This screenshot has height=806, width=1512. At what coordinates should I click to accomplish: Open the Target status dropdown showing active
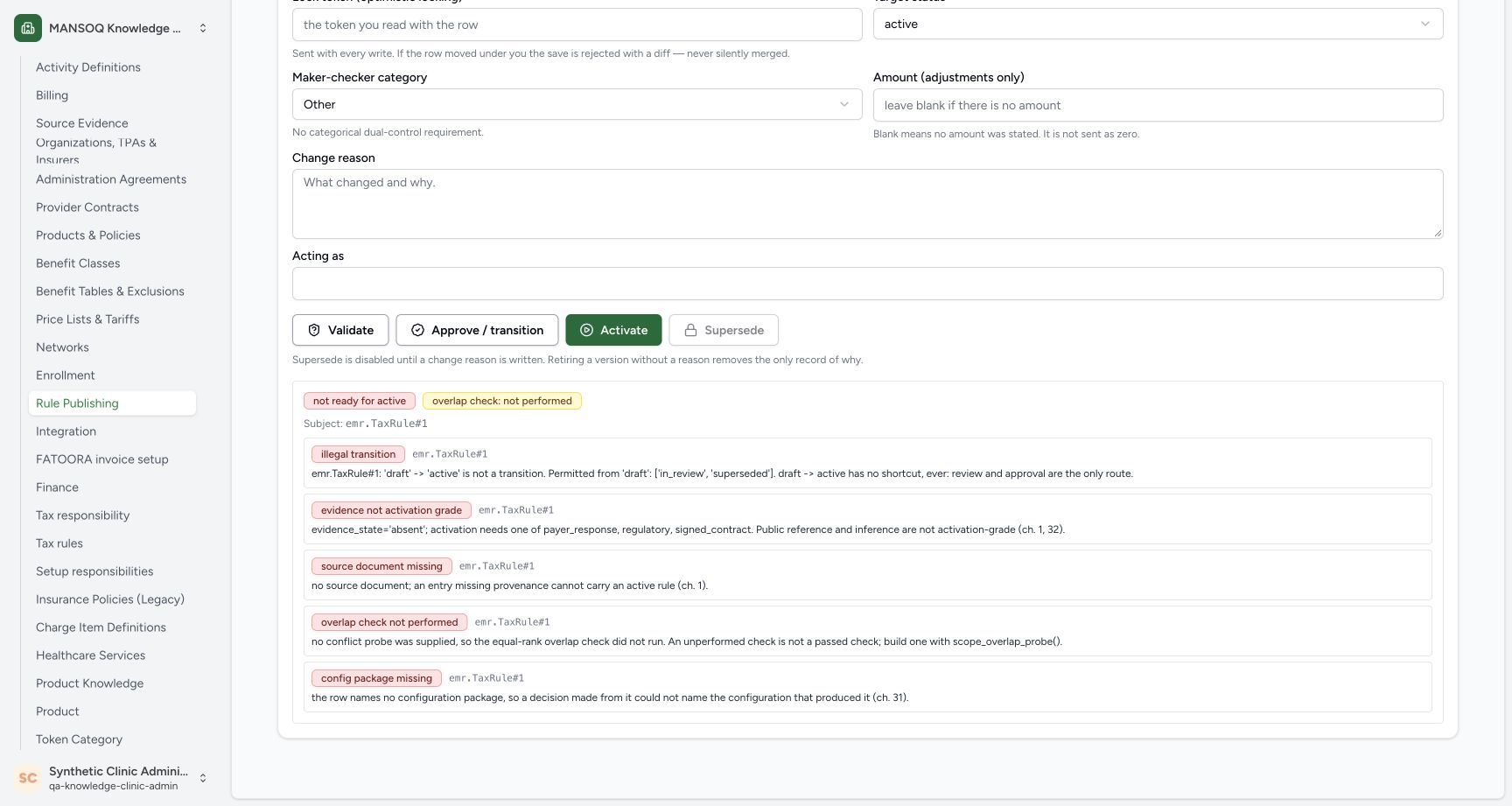[x=1158, y=24]
